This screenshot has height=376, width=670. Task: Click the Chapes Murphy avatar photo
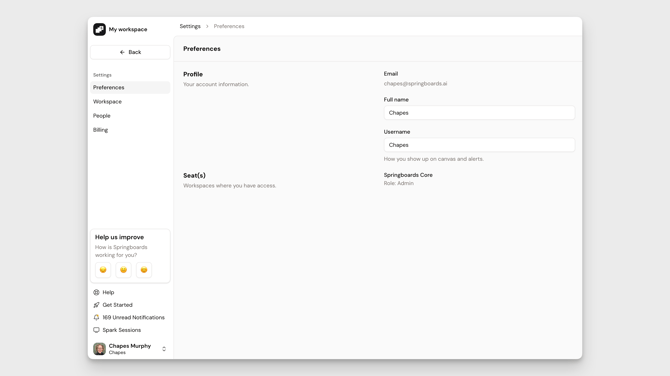click(100, 349)
